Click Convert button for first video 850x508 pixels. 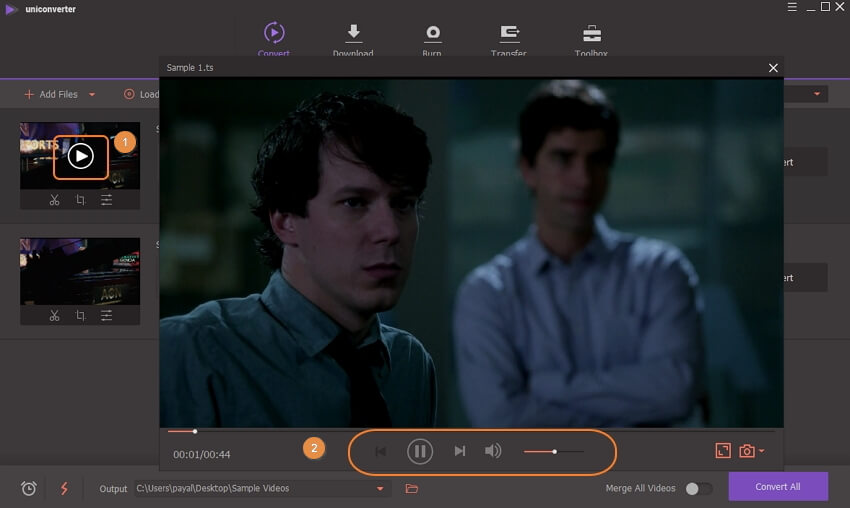[x=805, y=162]
